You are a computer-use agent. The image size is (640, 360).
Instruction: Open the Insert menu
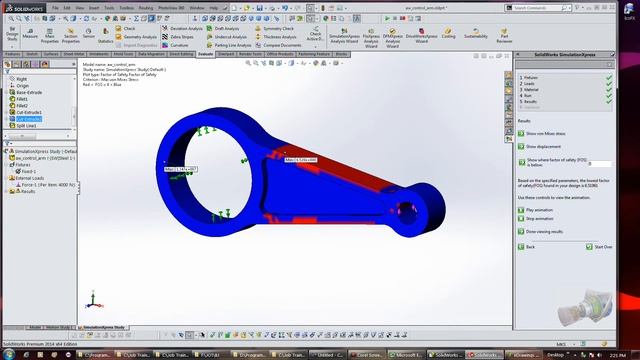click(x=94, y=8)
